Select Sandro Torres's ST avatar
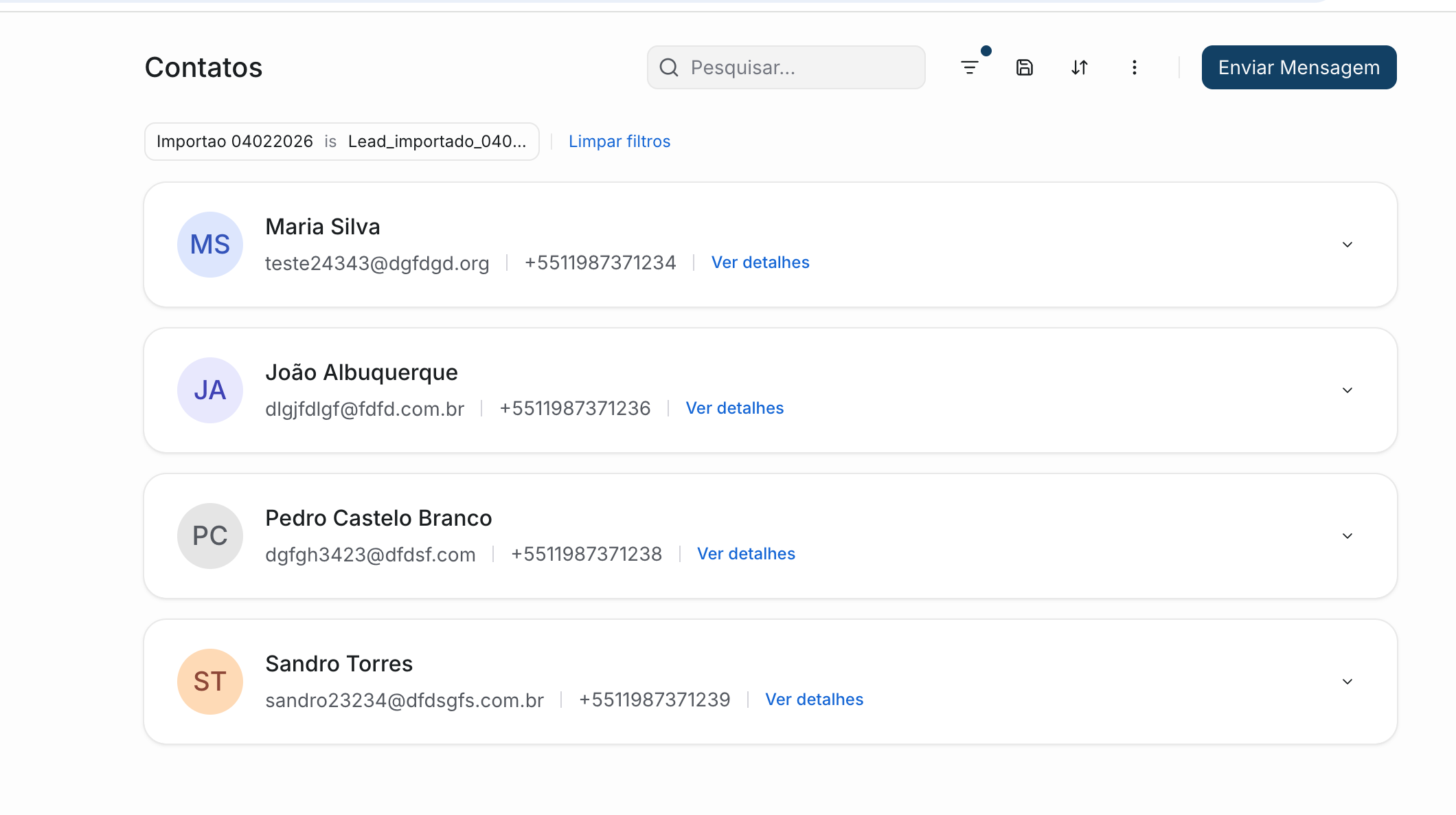Screen dimensions: 1456x815 click(x=209, y=681)
